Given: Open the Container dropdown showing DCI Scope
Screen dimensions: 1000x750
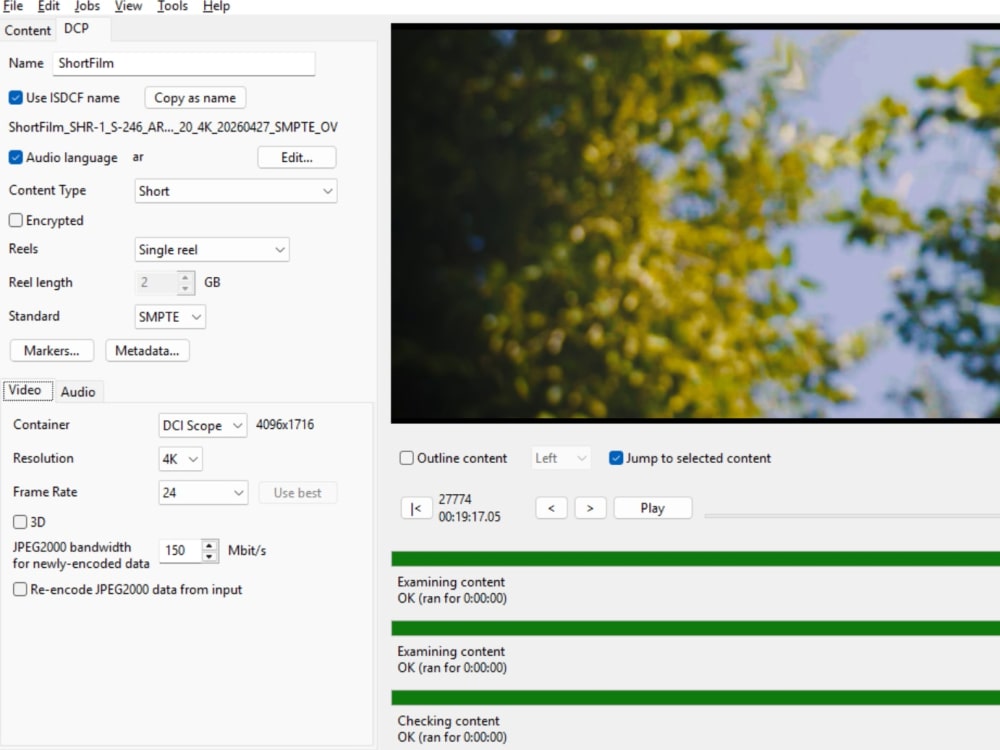Looking at the screenshot, I should [x=202, y=425].
